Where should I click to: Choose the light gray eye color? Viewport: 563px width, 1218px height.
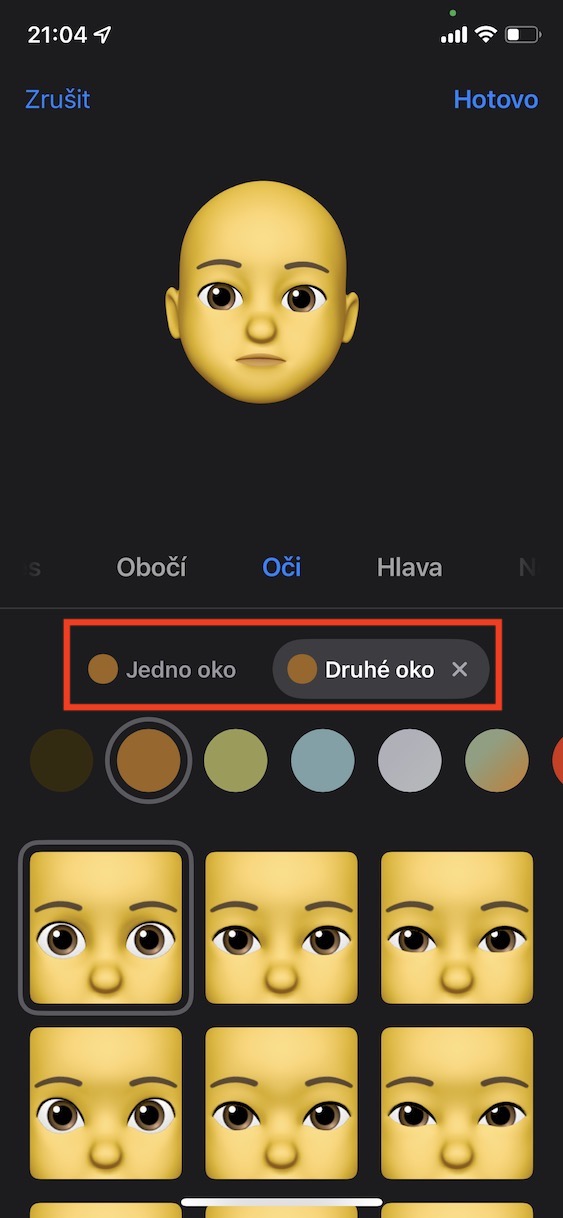410,761
